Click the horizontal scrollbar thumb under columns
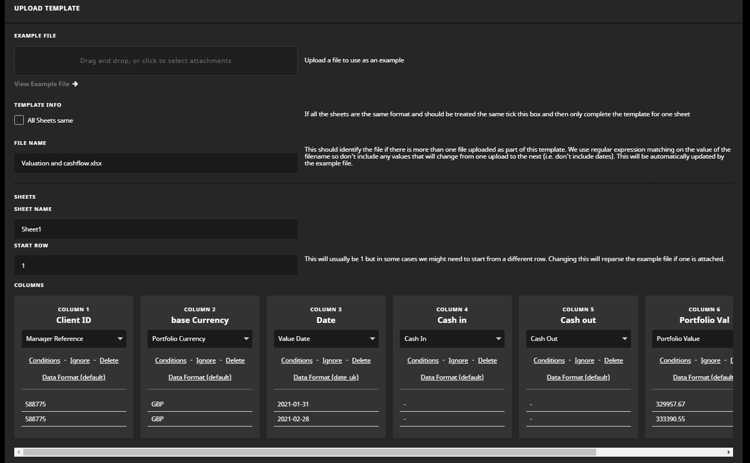 click(309, 452)
